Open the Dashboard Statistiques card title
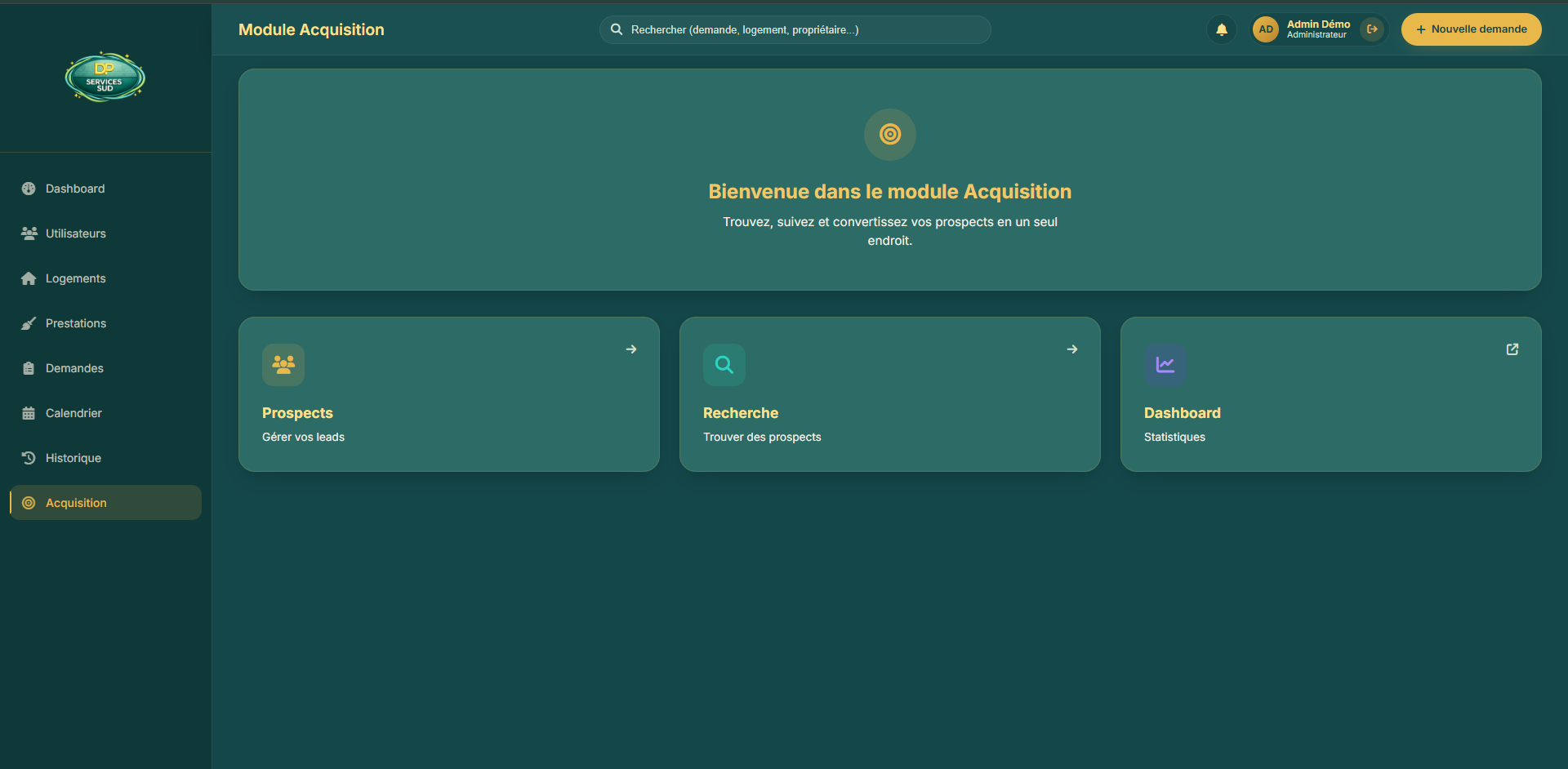 [1183, 413]
